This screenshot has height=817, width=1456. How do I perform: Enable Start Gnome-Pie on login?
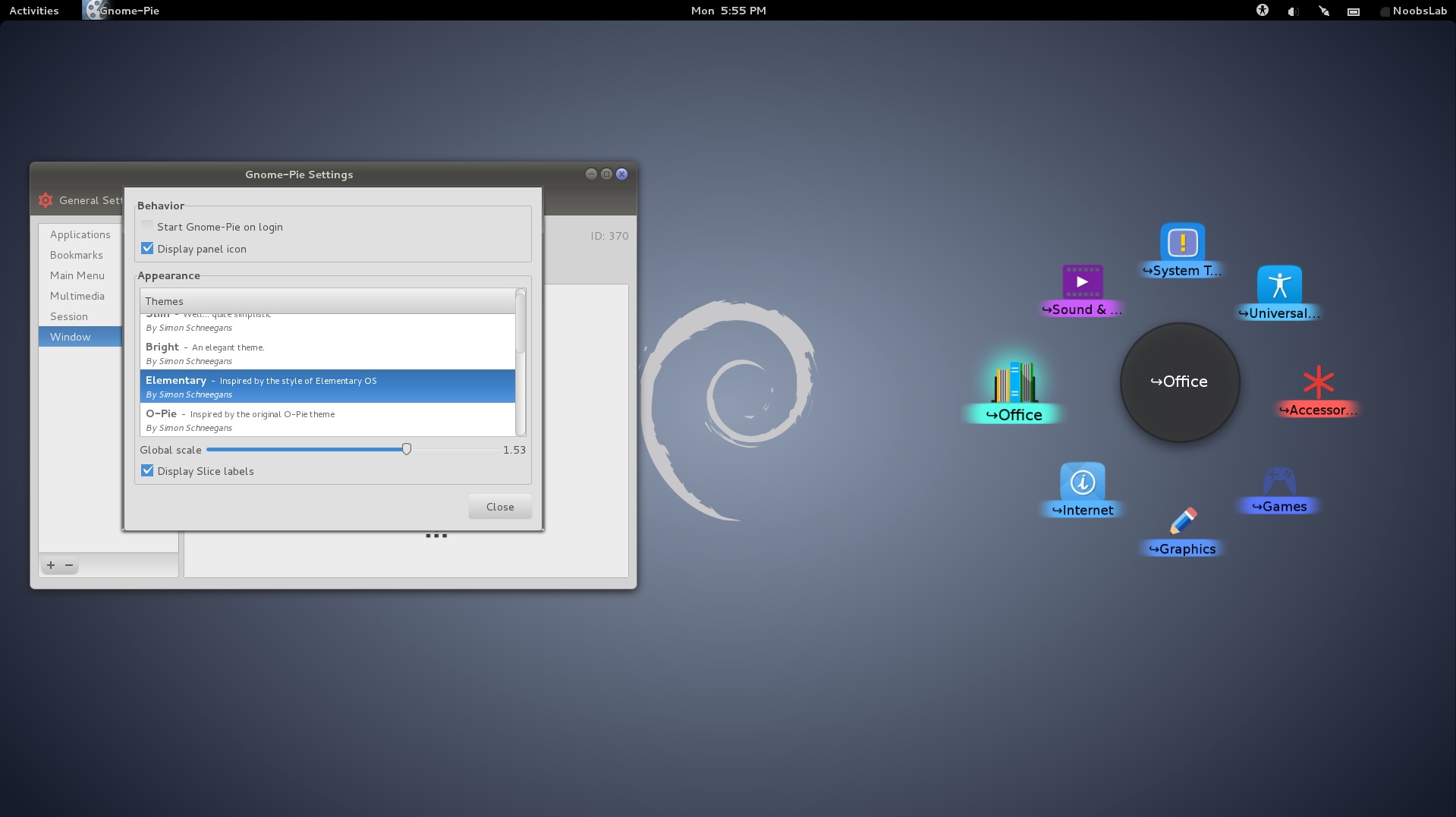[147, 226]
